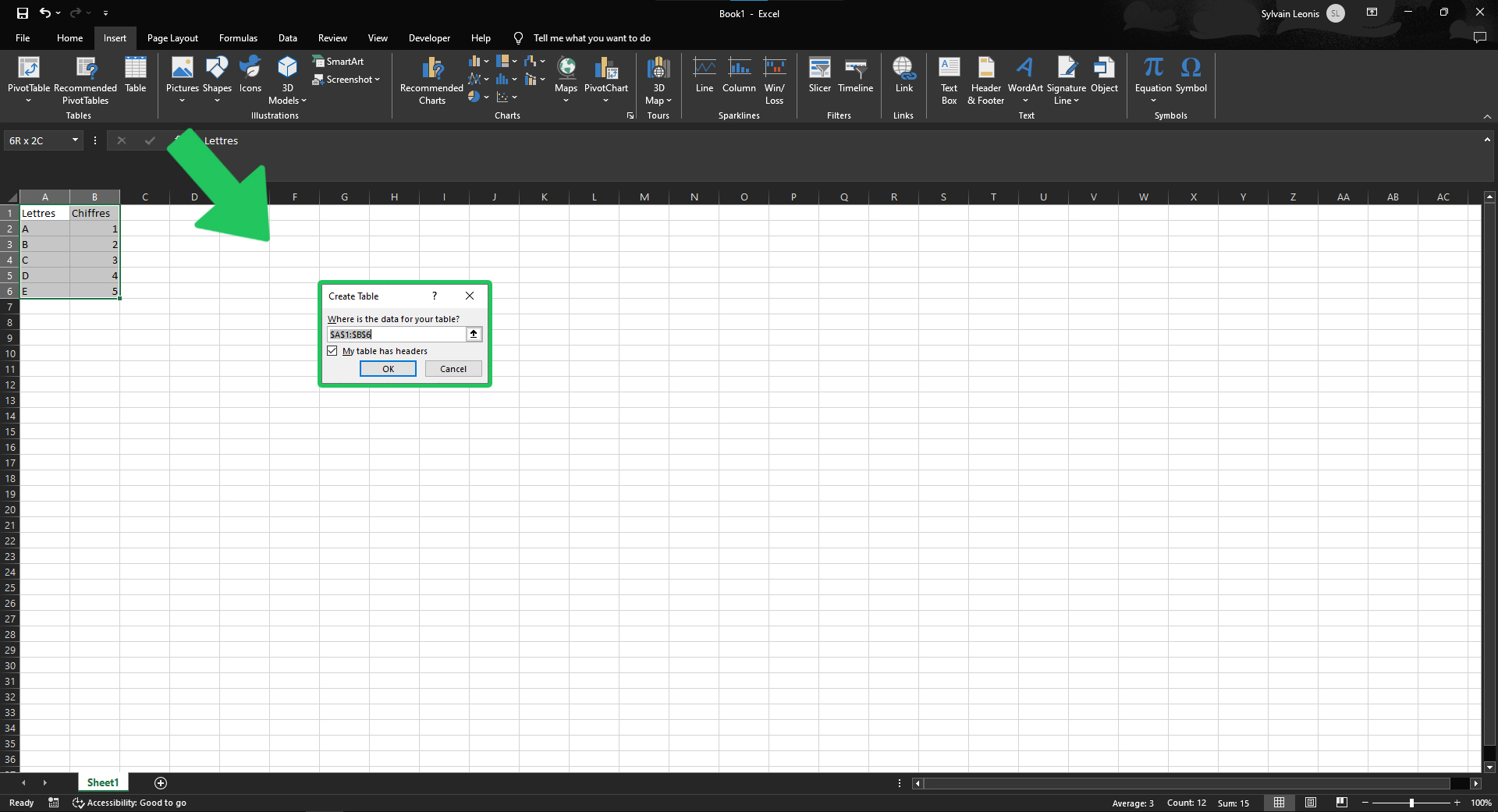Uncheck My table has headers

(x=332, y=351)
